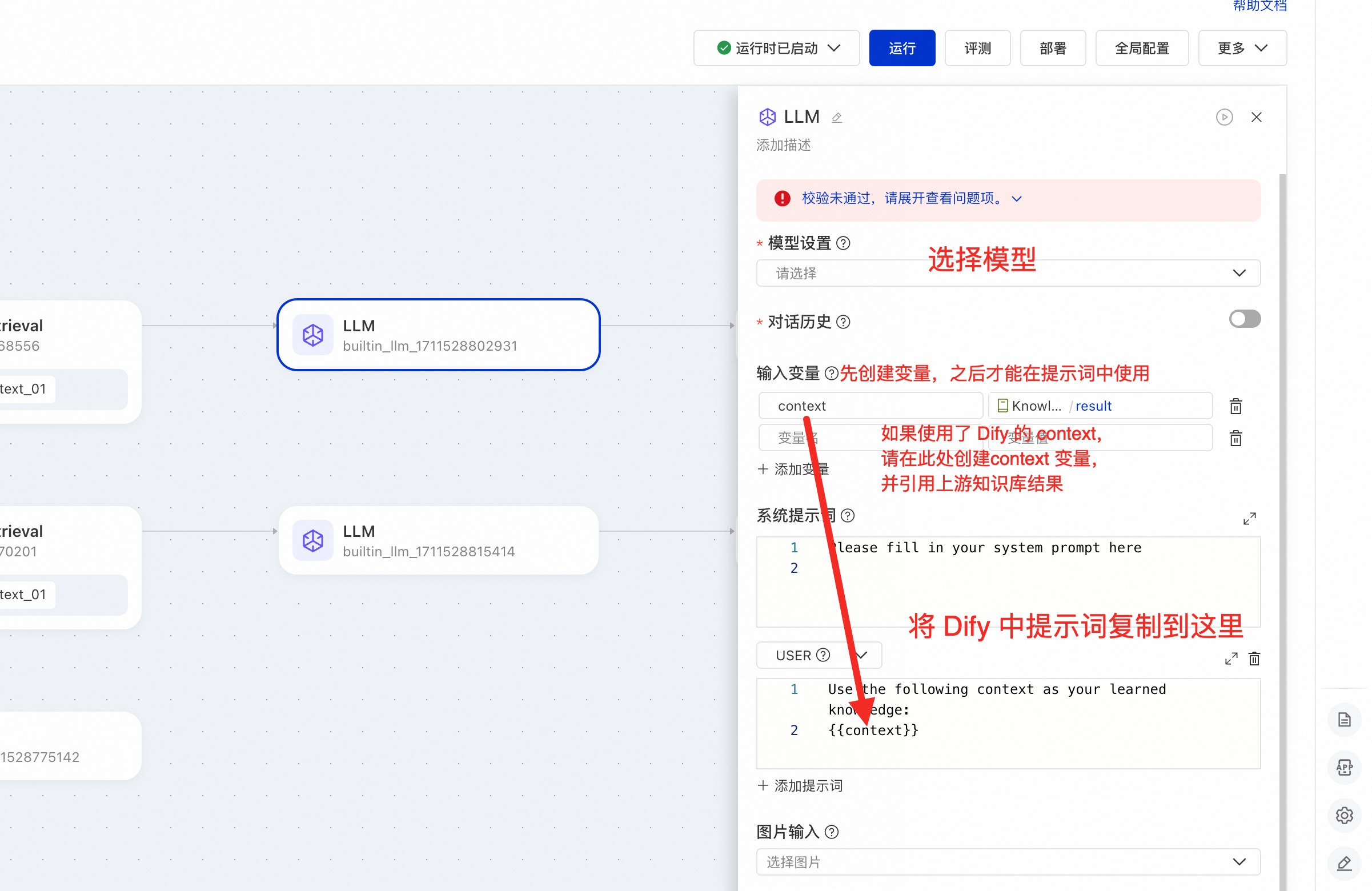Expand the 校验未通过 validation error message

[912, 198]
